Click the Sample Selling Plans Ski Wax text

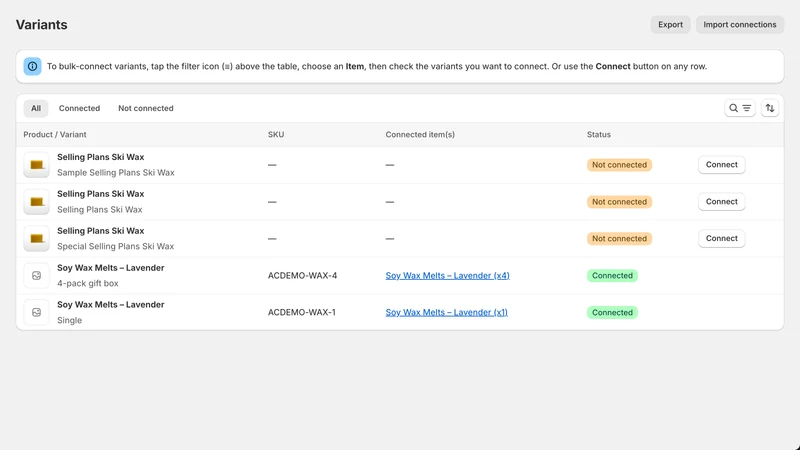point(116,172)
